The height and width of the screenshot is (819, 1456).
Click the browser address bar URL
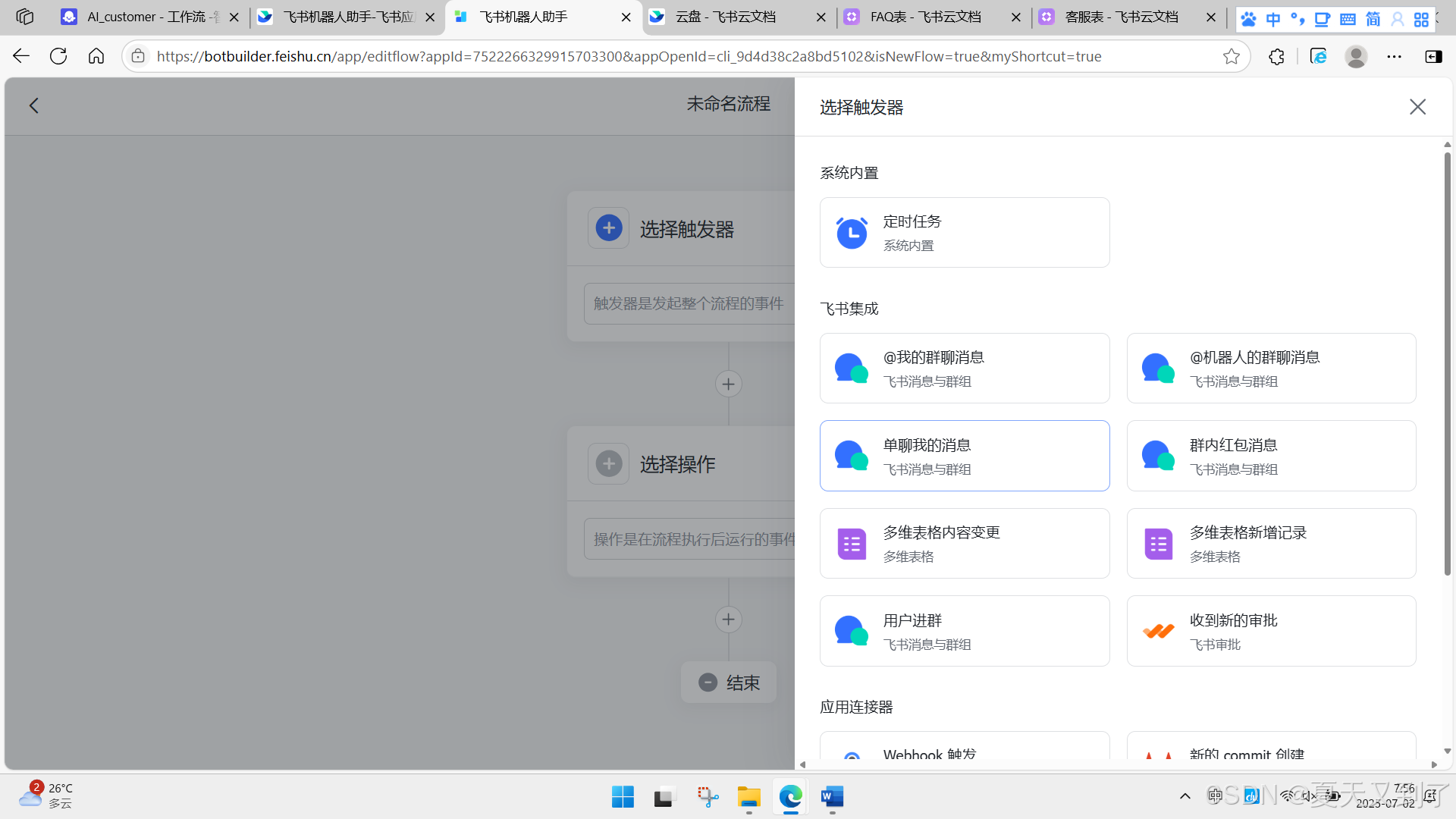629,56
